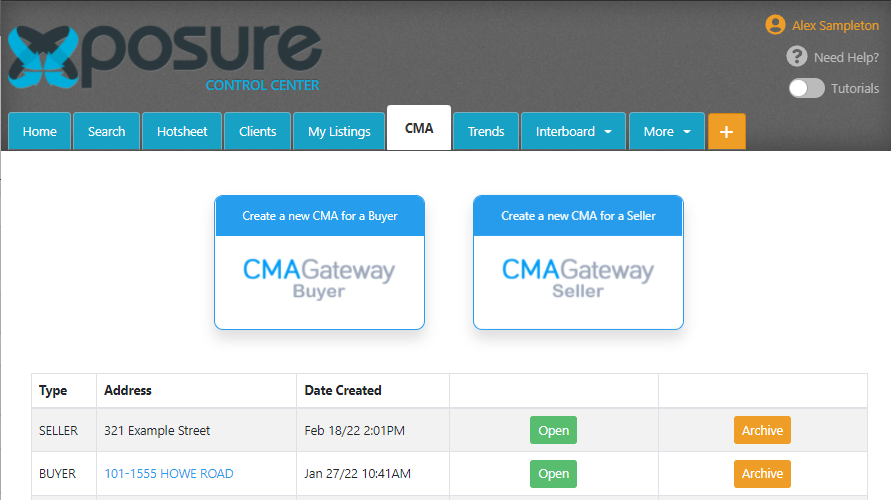891x500 pixels.
Task: Expand the Interboard dropdown menu
Action: 573,132
